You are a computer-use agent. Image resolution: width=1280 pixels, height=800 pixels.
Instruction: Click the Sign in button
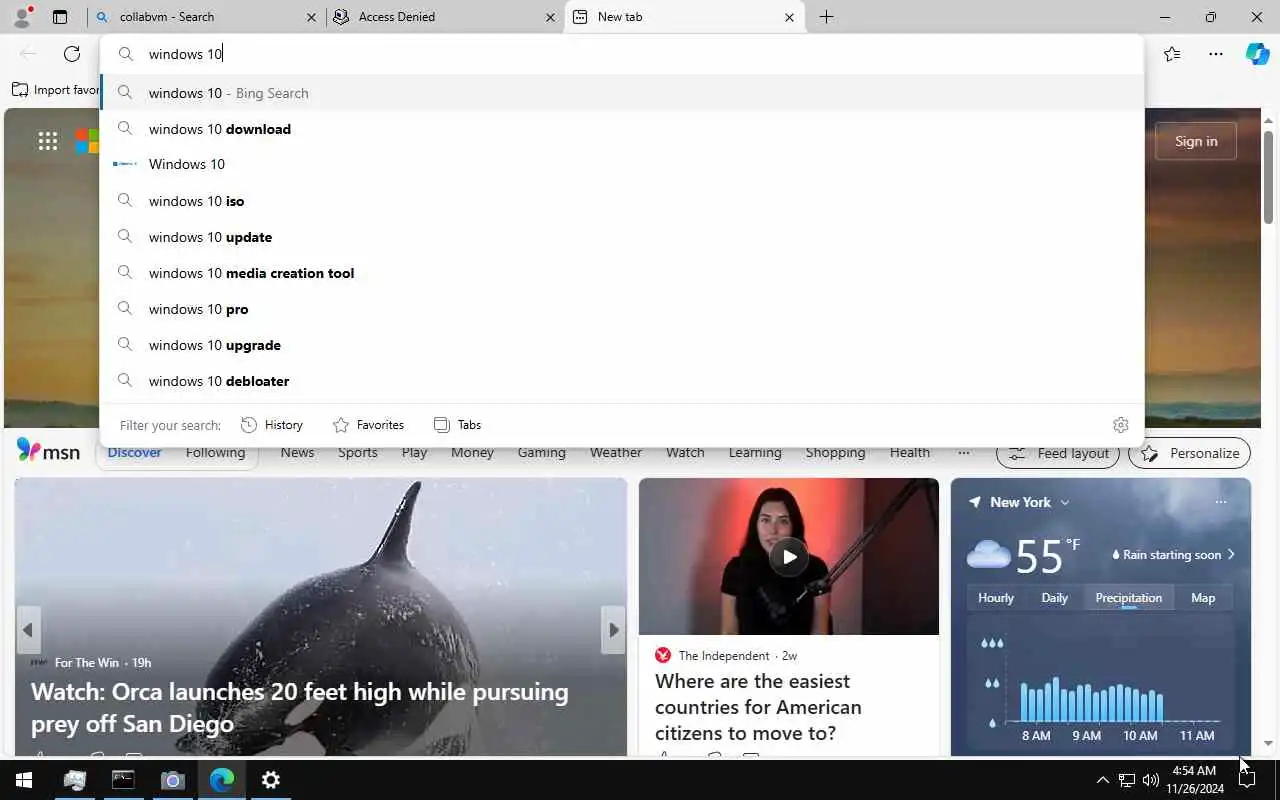pyautogui.click(x=1196, y=141)
